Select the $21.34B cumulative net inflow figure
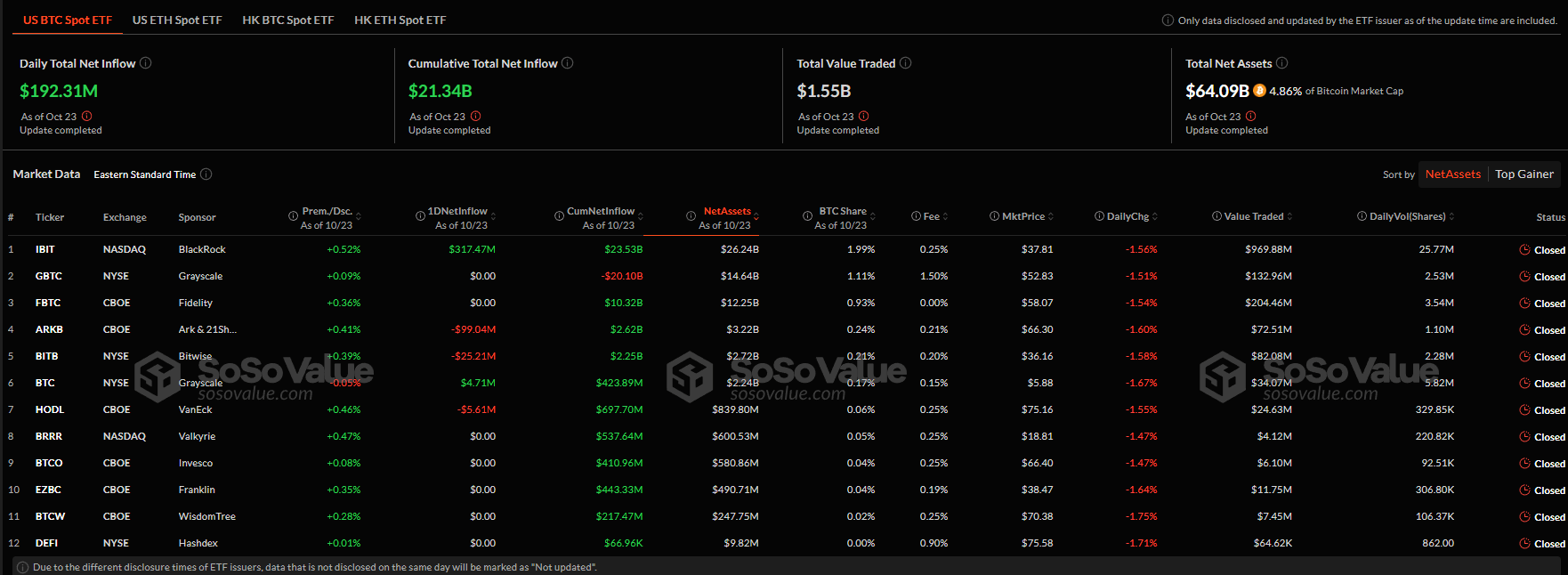Screen dimensions: 1568x575 point(440,91)
